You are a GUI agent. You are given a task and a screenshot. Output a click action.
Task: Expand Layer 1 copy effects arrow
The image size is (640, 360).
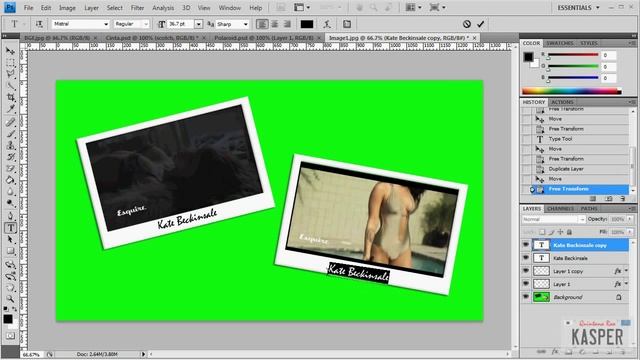point(627,271)
